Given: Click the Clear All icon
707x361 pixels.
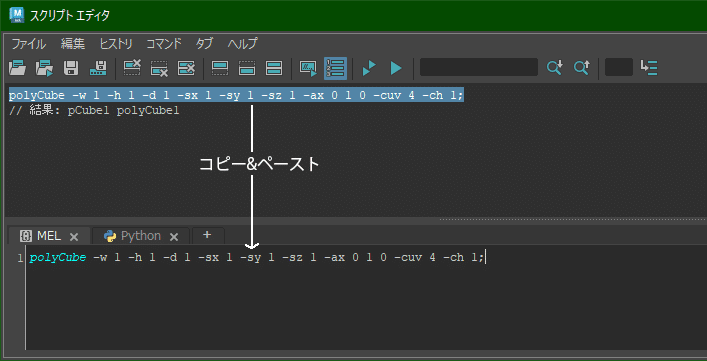Looking at the screenshot, I should [186, 68].
